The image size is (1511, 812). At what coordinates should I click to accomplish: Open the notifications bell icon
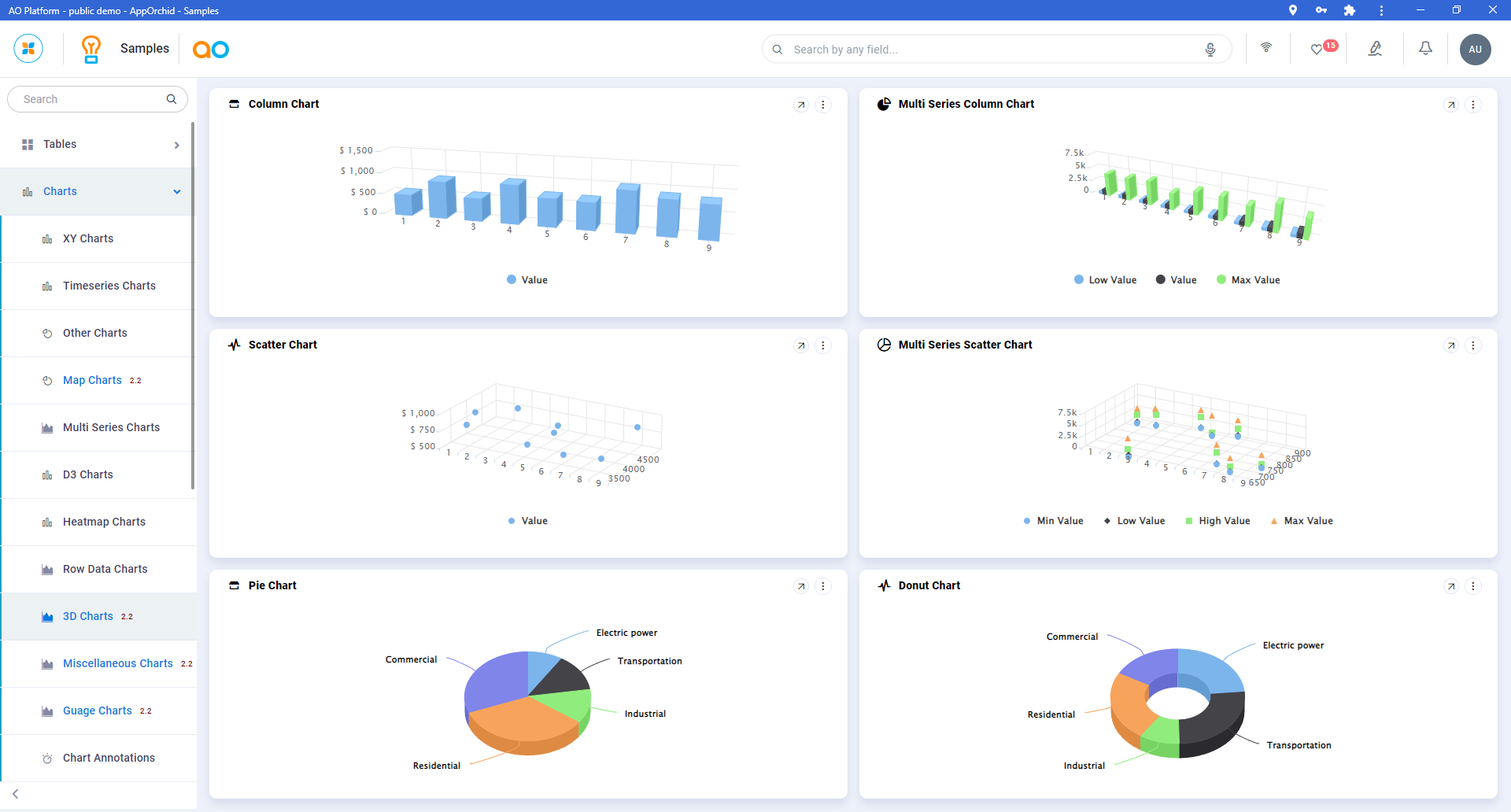point(1425,49)
